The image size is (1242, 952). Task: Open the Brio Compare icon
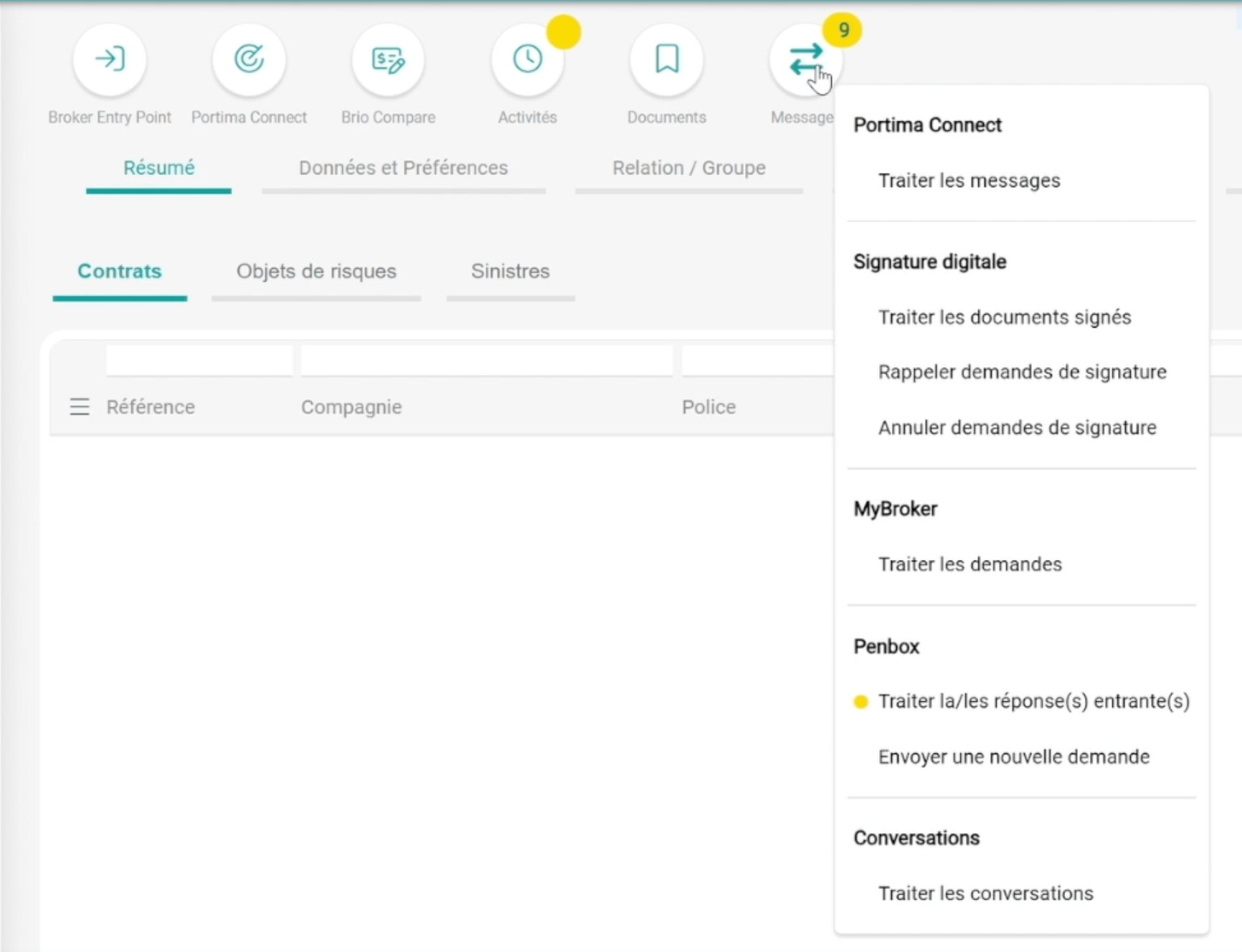[388, 59]
